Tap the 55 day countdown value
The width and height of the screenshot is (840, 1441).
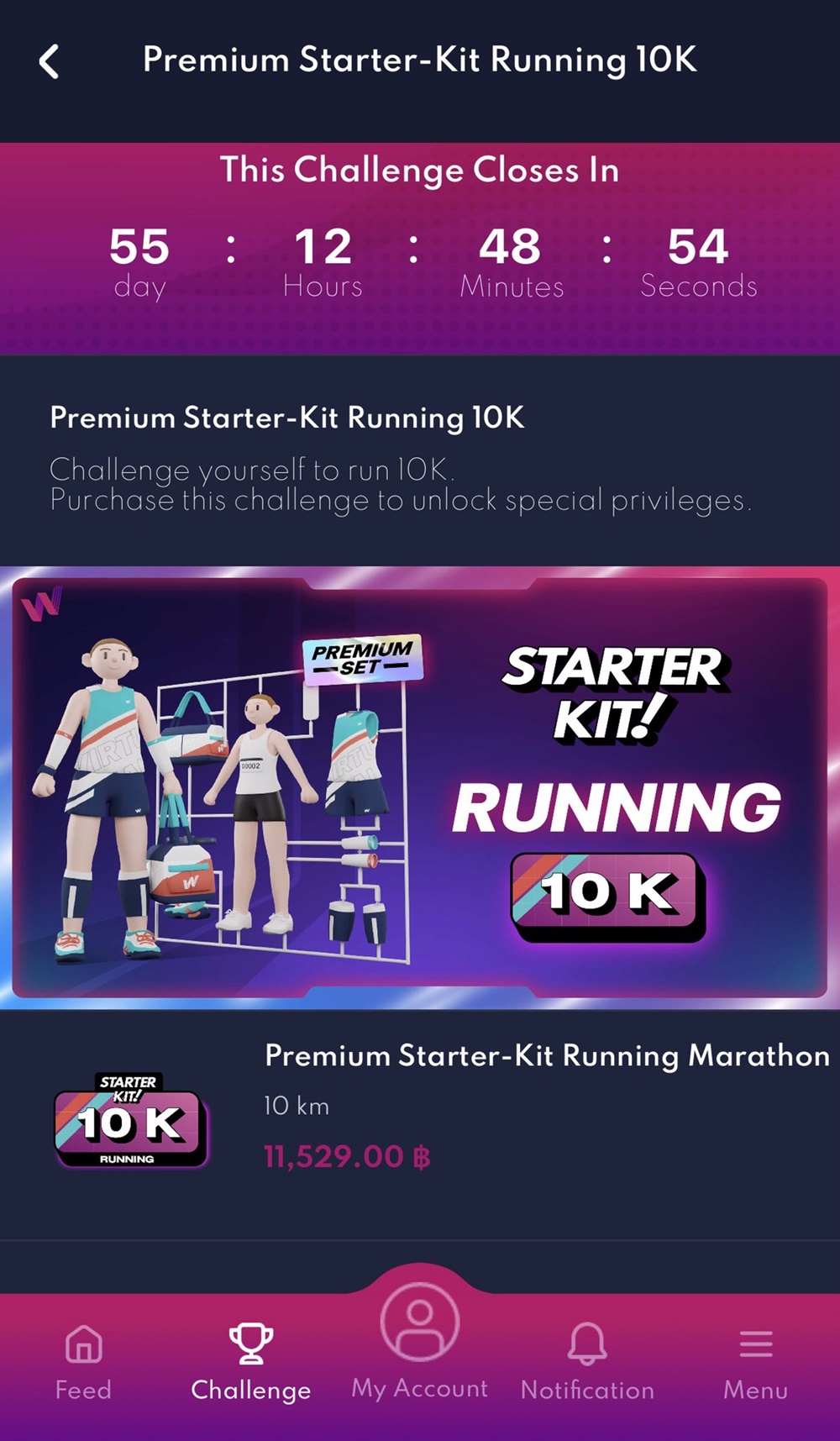139,262
